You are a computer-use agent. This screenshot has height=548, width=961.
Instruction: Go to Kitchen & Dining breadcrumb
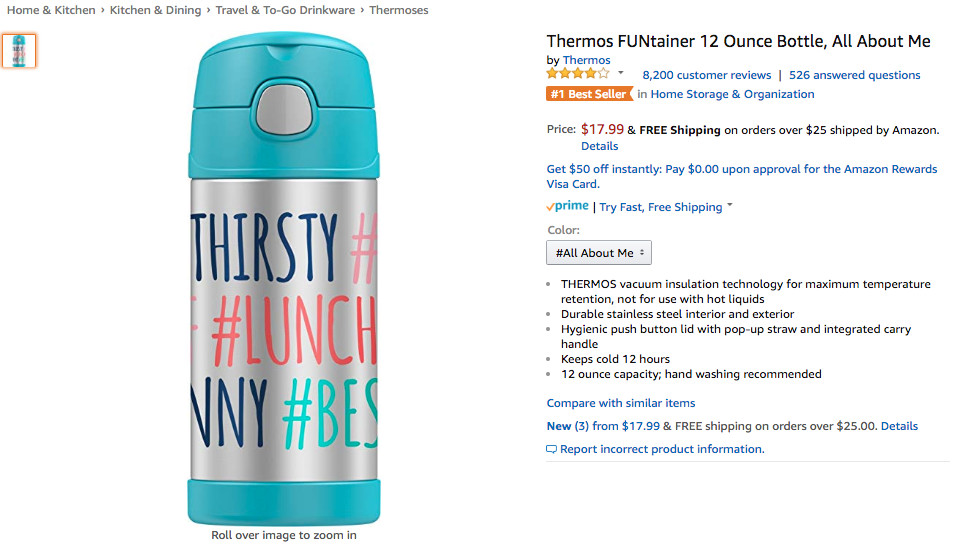(157, 10)
